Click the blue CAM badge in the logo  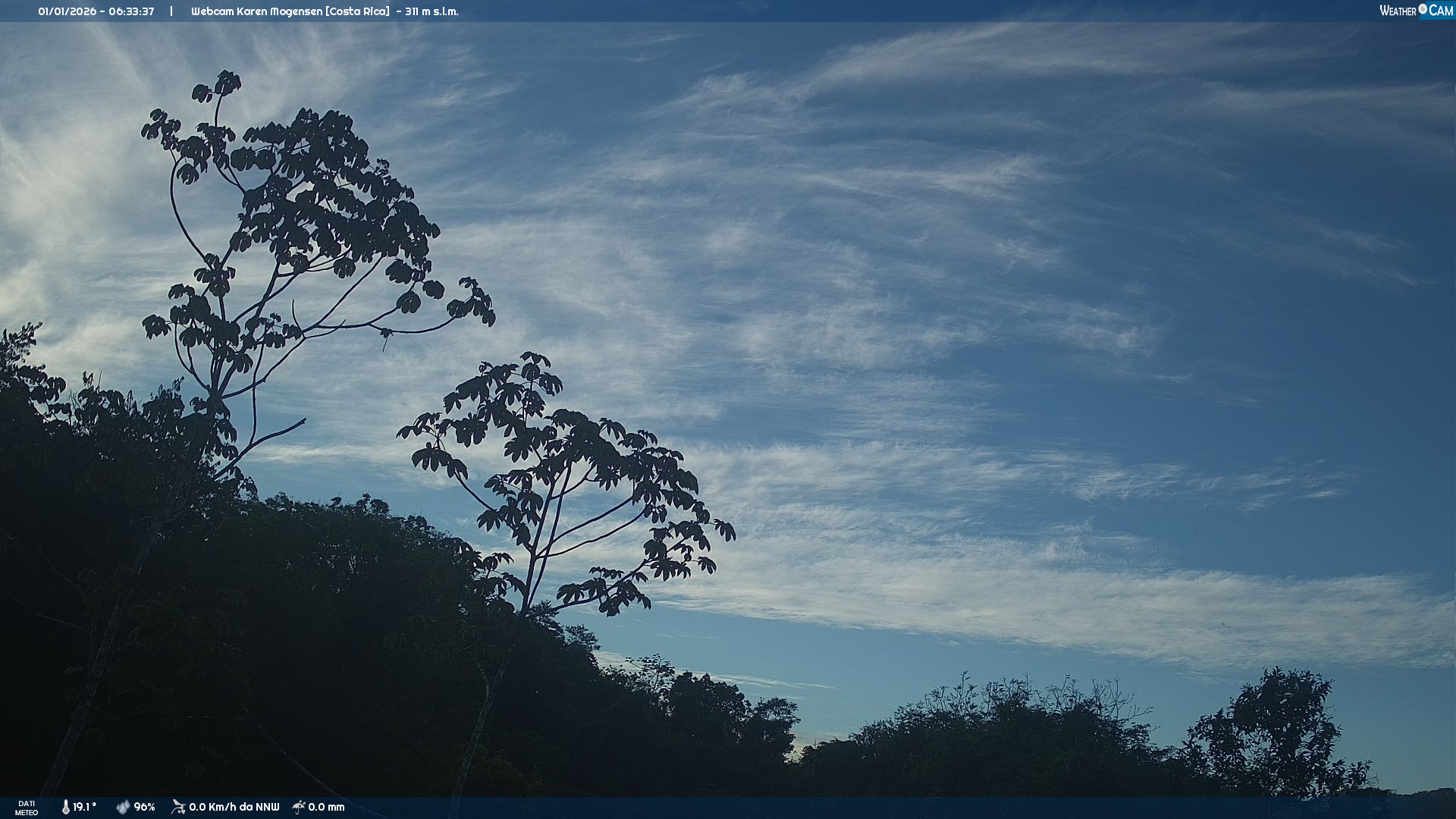1441,11
